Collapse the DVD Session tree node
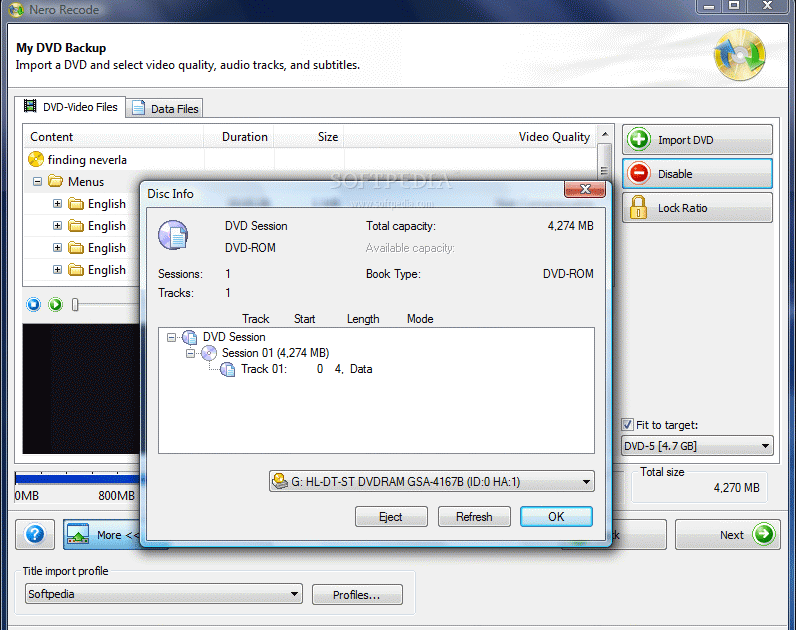Image resolution: width=796 pixels, height=630 pixels. (172, 337)
